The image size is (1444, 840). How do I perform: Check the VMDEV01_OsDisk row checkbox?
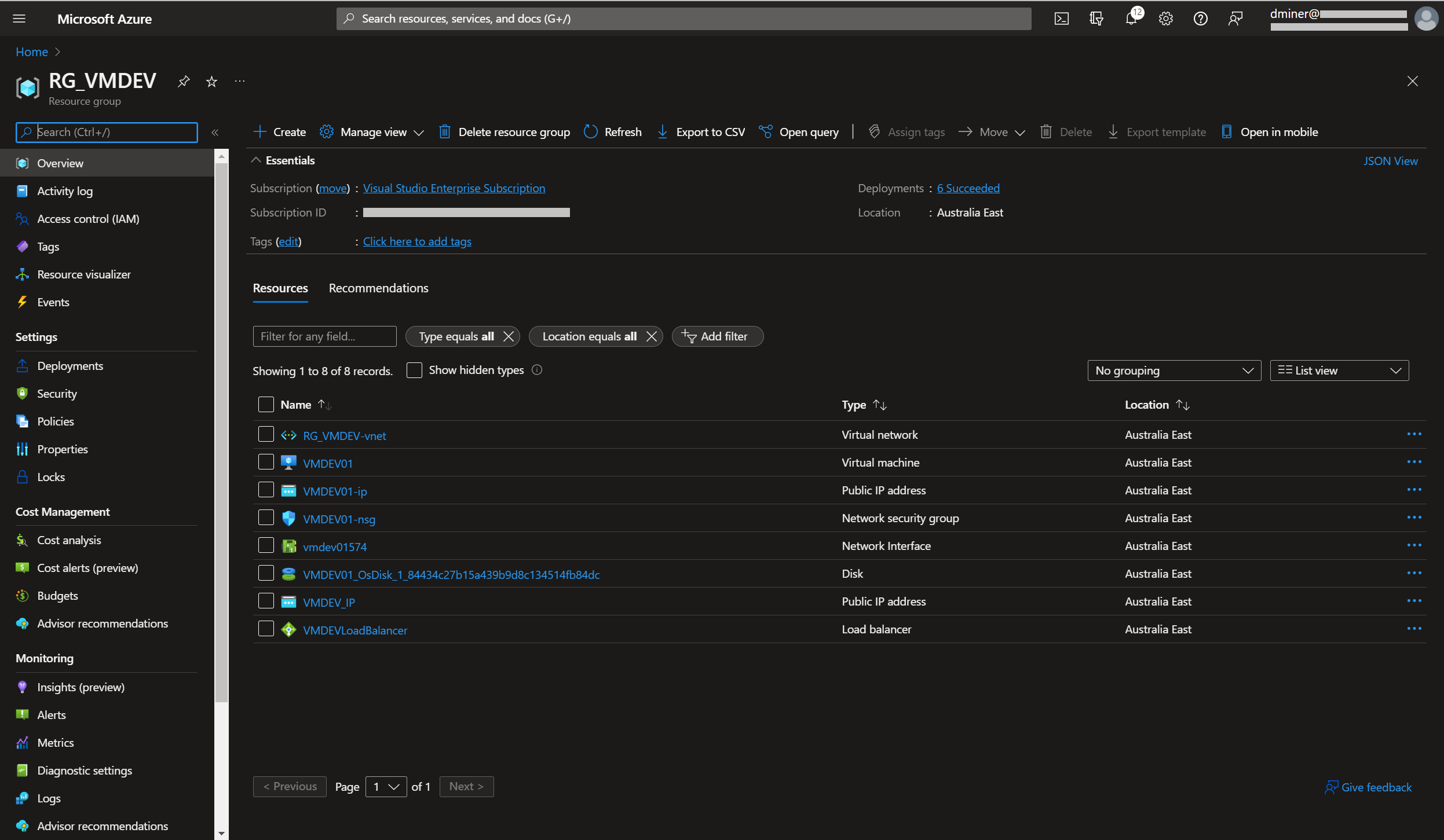[x=266, y=573]
